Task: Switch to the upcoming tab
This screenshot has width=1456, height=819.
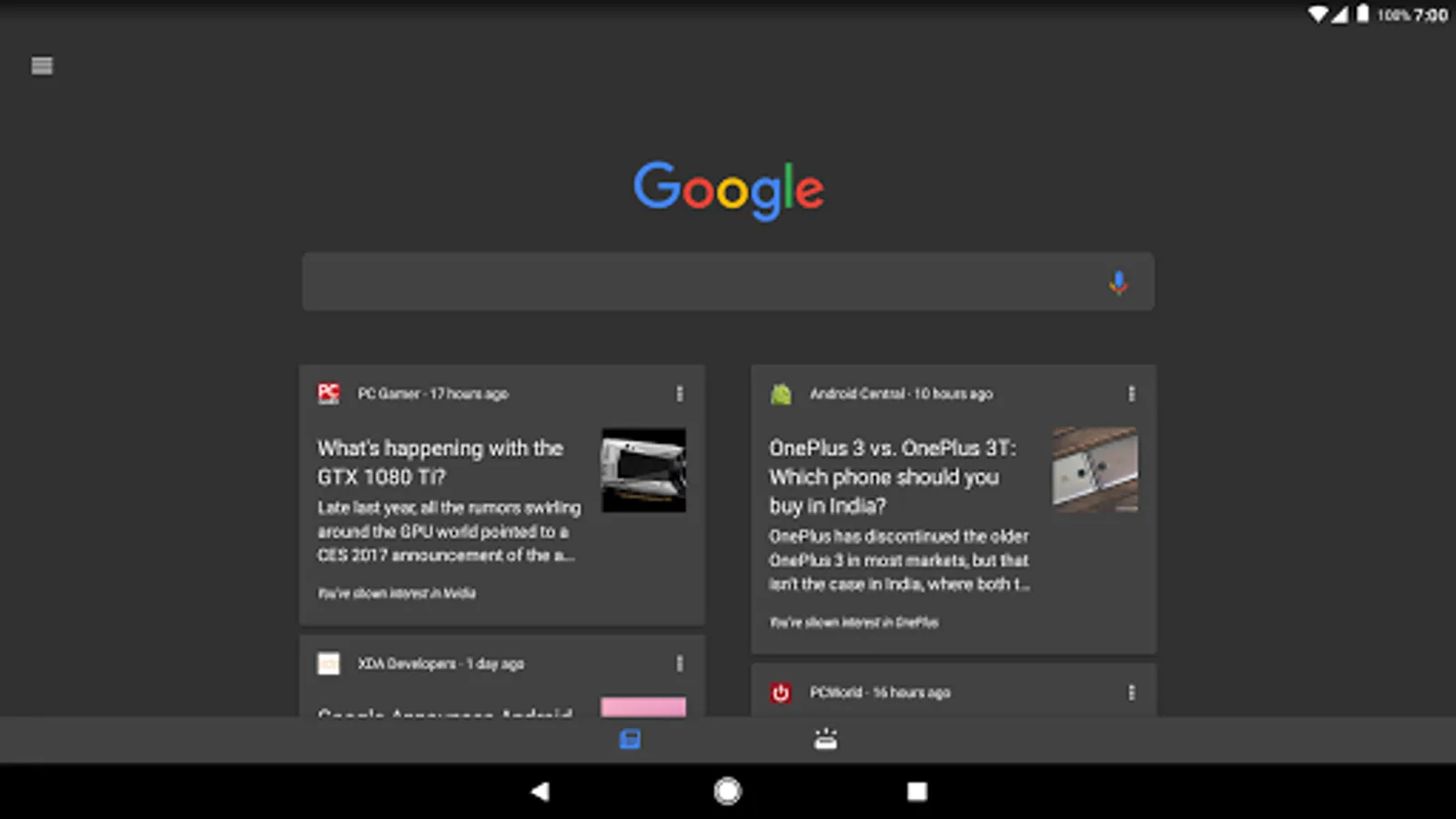Action: (x=825, y=740)
